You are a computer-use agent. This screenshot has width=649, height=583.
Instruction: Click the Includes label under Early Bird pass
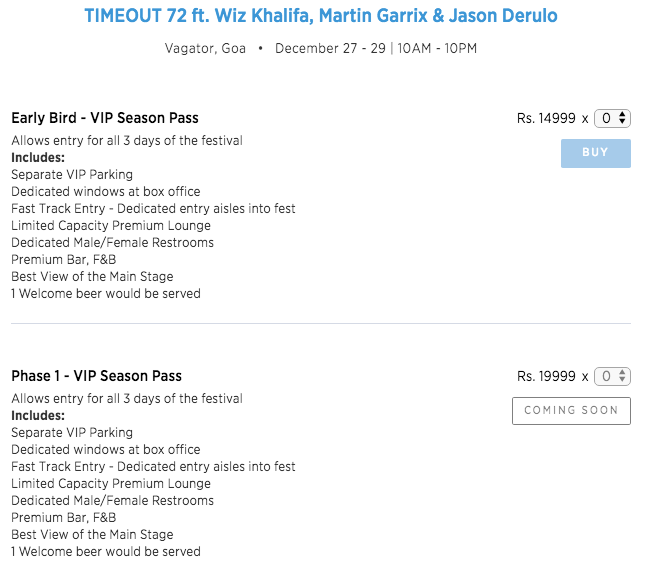pyautogui.click(x=38, y=158)
